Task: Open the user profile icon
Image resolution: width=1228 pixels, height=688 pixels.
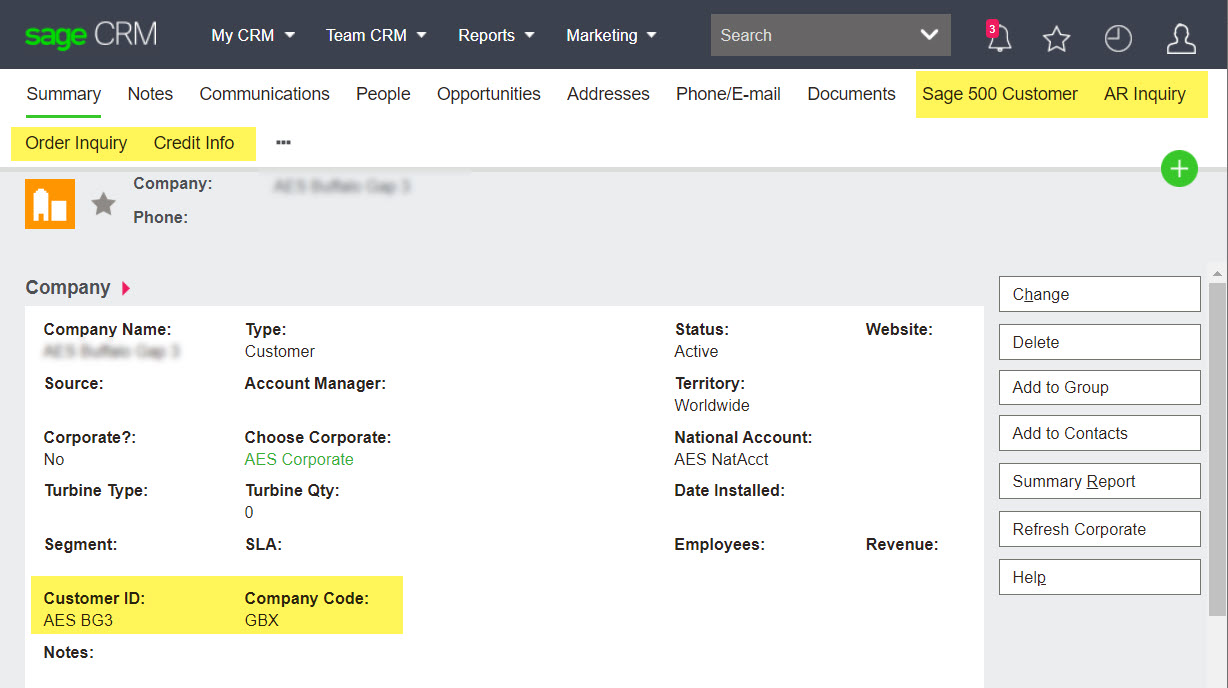Action: pyautogui.click(x=1181, y=39)
